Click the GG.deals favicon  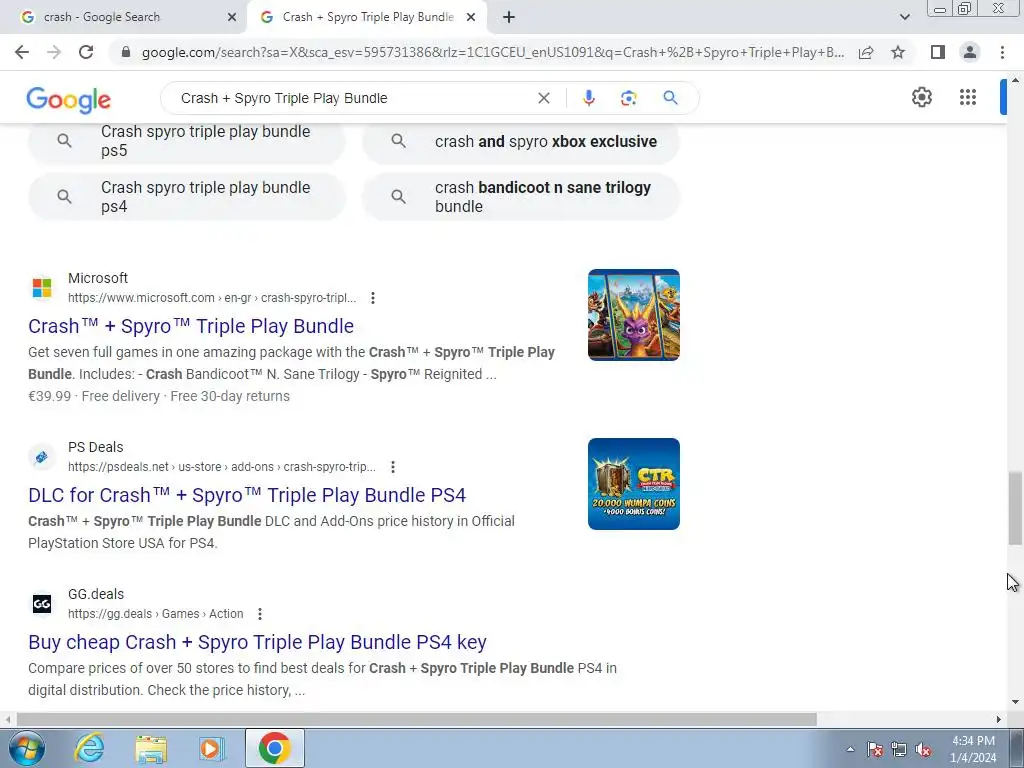pyautogui.click(x=42, y=603)
